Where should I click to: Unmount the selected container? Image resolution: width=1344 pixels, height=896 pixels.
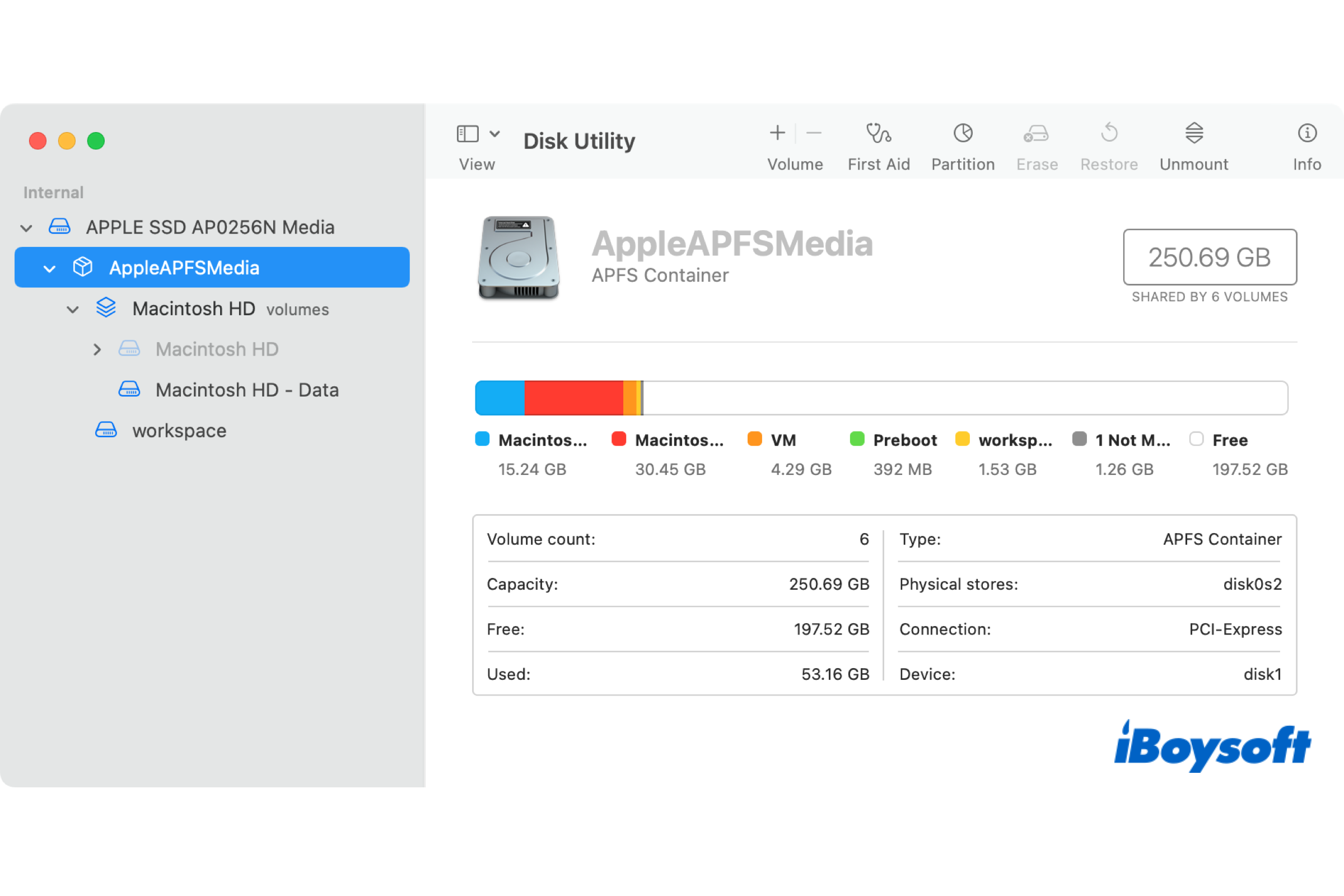click(x=1193, y=143)
